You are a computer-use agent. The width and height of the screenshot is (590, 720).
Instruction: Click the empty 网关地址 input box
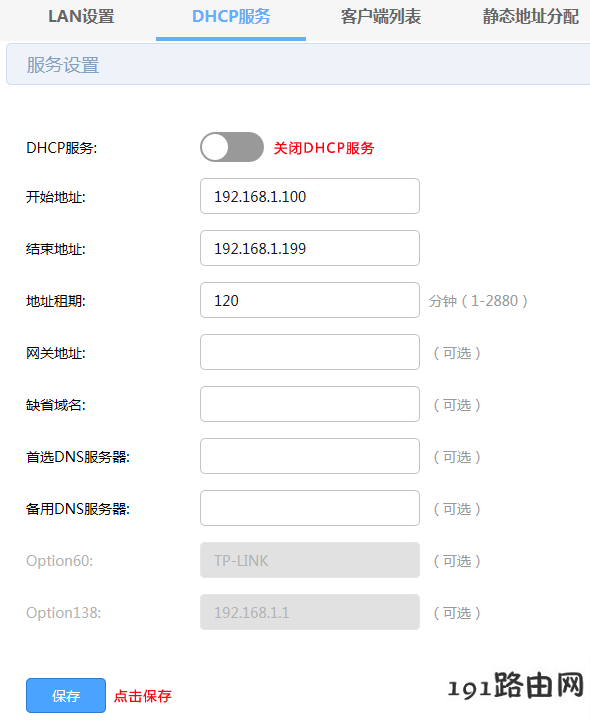point(310,352)
